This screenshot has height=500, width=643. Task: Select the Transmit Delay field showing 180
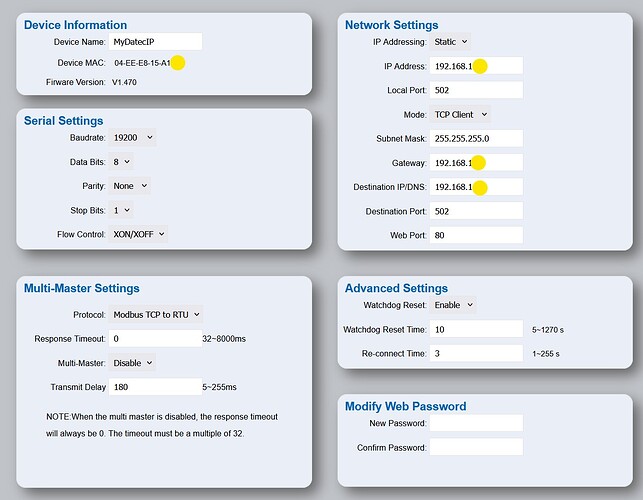pos(155,387)
